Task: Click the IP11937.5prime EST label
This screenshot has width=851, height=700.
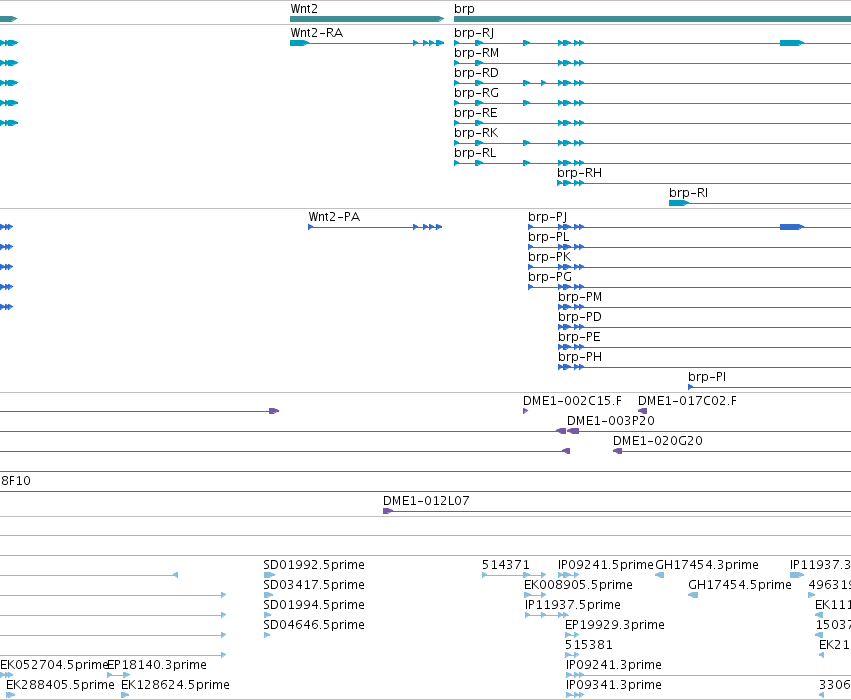Action: 573,605
